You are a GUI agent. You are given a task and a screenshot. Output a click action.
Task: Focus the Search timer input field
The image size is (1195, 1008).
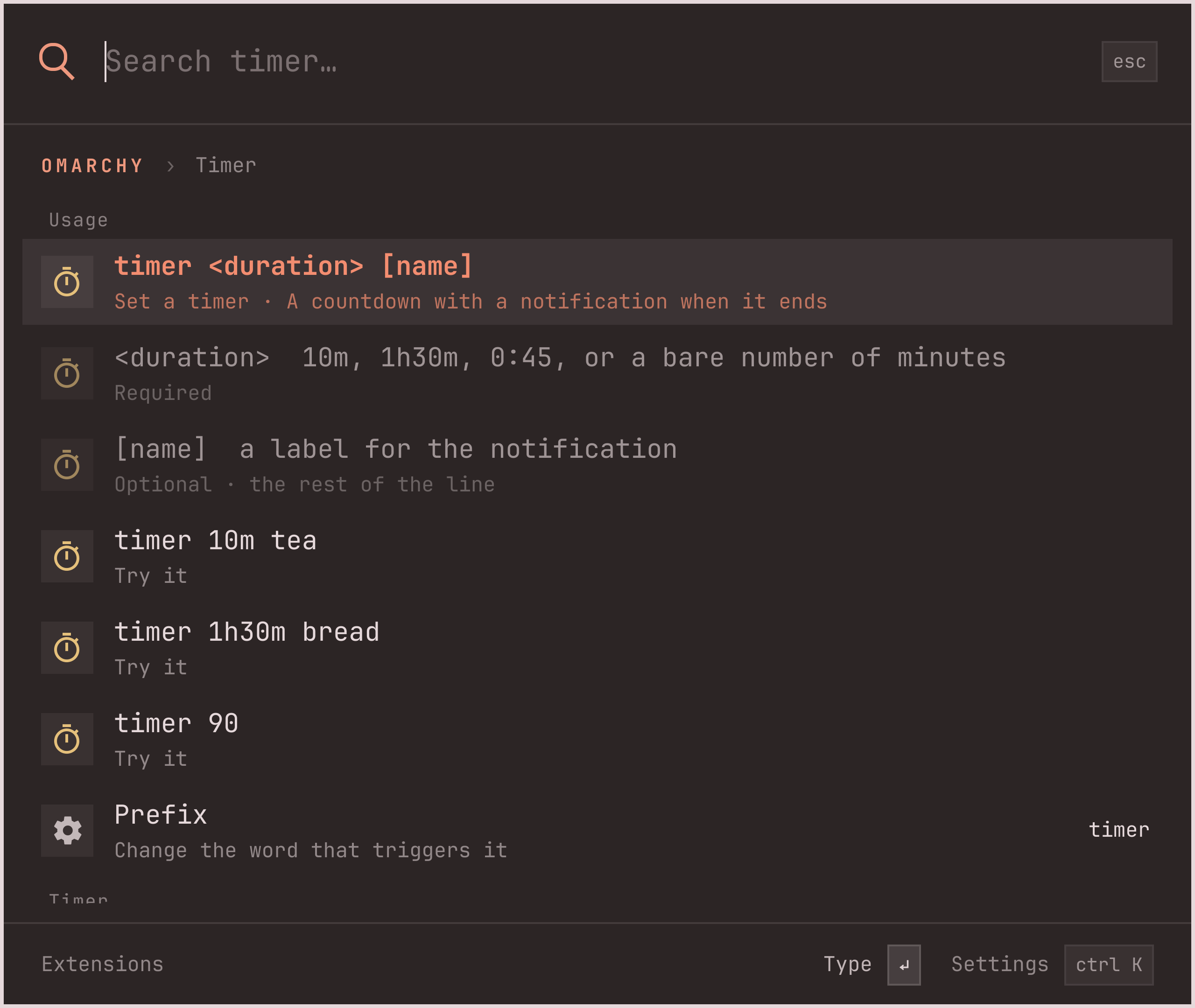click(594, 61)
